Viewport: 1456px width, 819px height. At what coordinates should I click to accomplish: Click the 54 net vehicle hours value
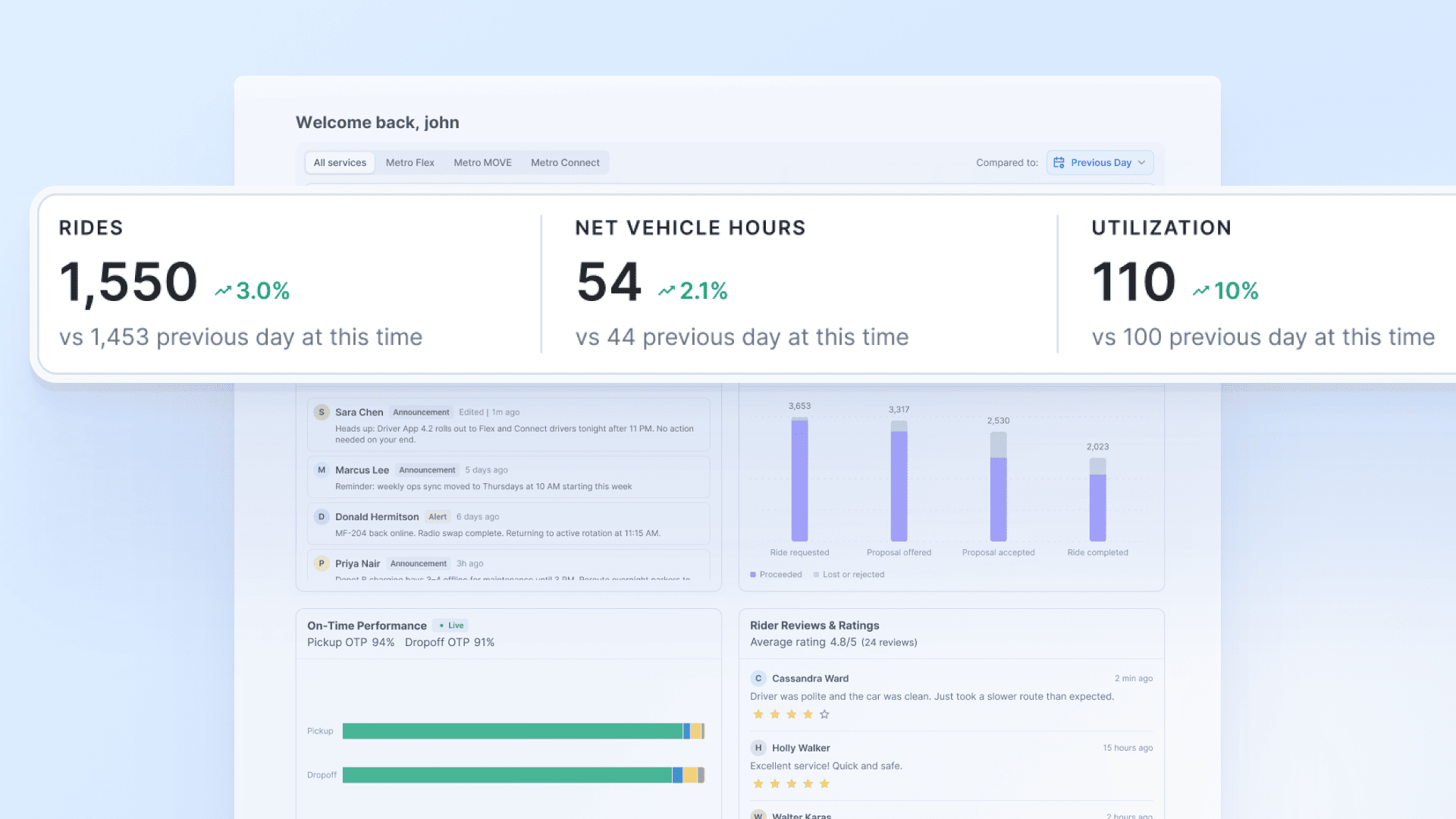609,282
